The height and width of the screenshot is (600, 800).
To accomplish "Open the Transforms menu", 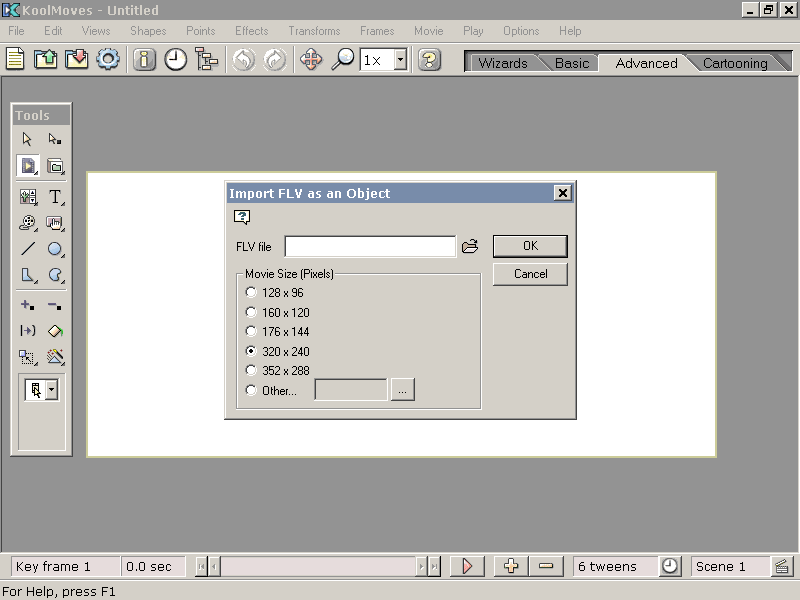I will 314,31.
